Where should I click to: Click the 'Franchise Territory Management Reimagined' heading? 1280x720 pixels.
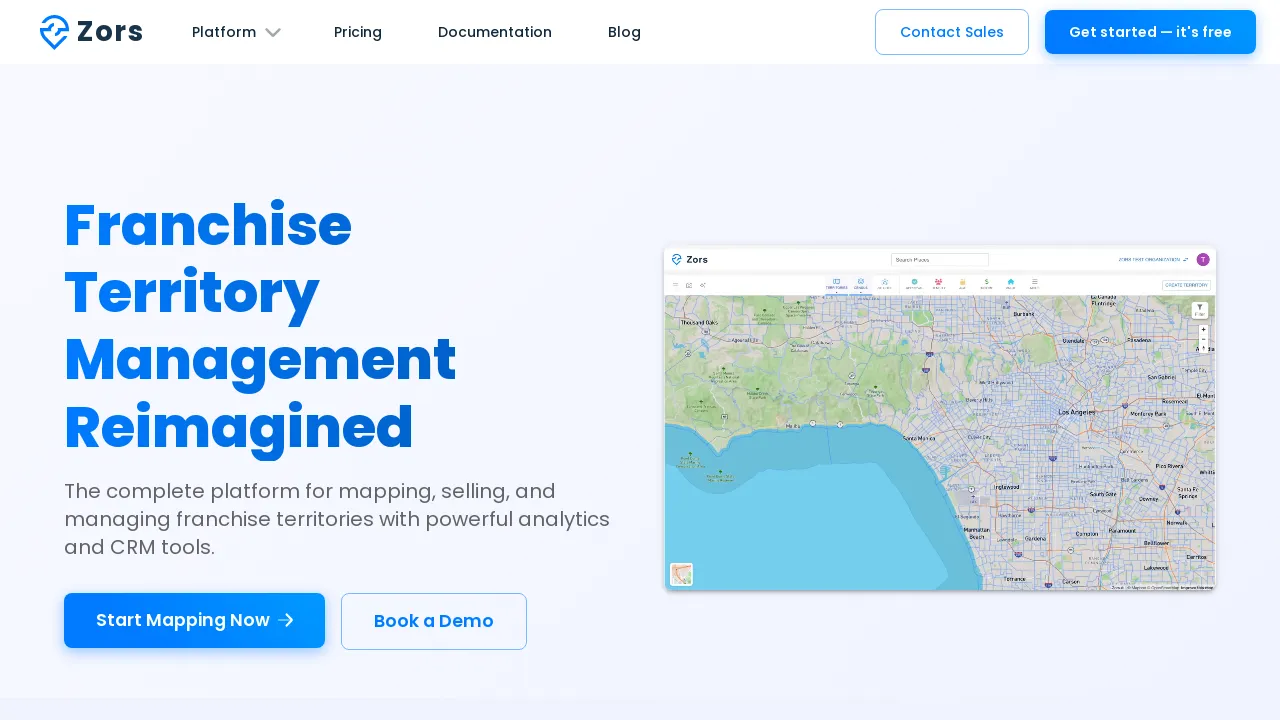[x=260, y=326]
